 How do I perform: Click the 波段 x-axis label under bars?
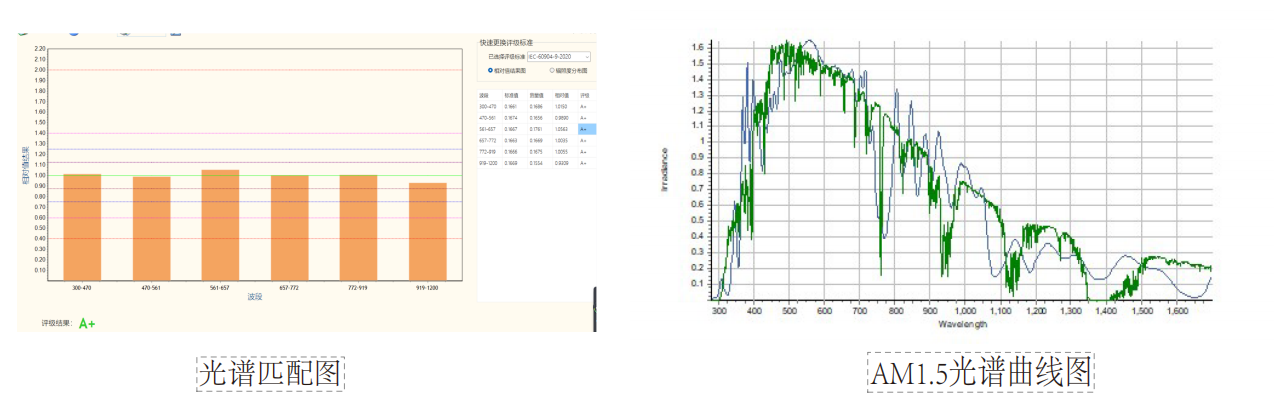click(254, 296)
